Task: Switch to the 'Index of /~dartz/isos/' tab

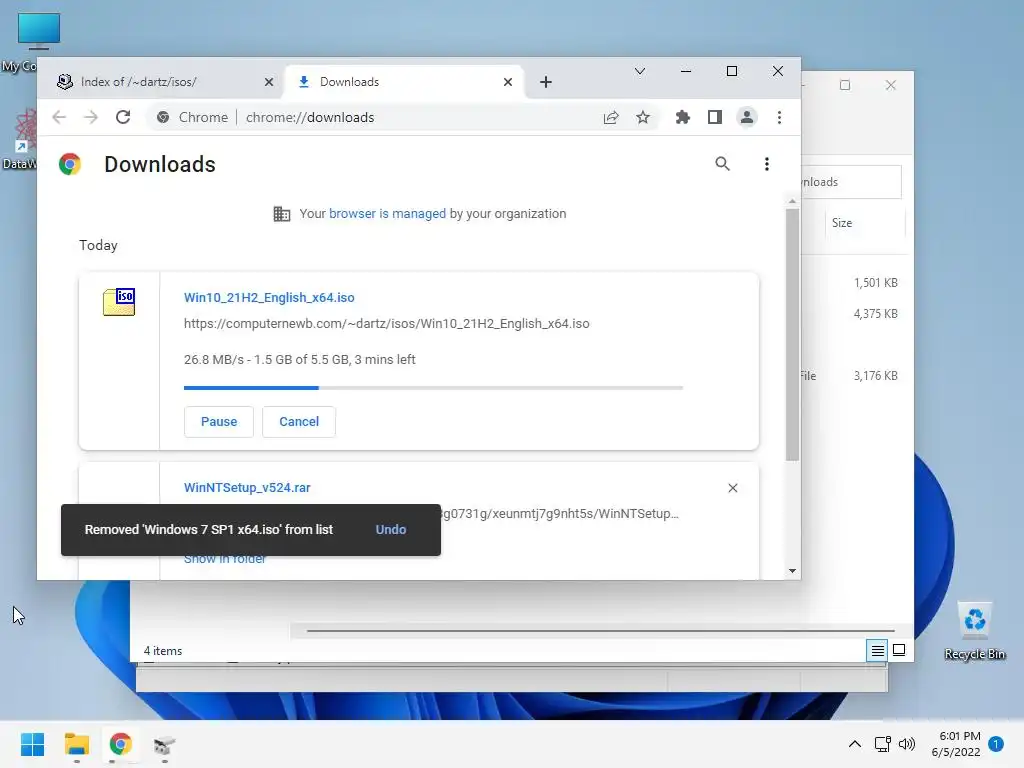Action: tap(161, 82)
